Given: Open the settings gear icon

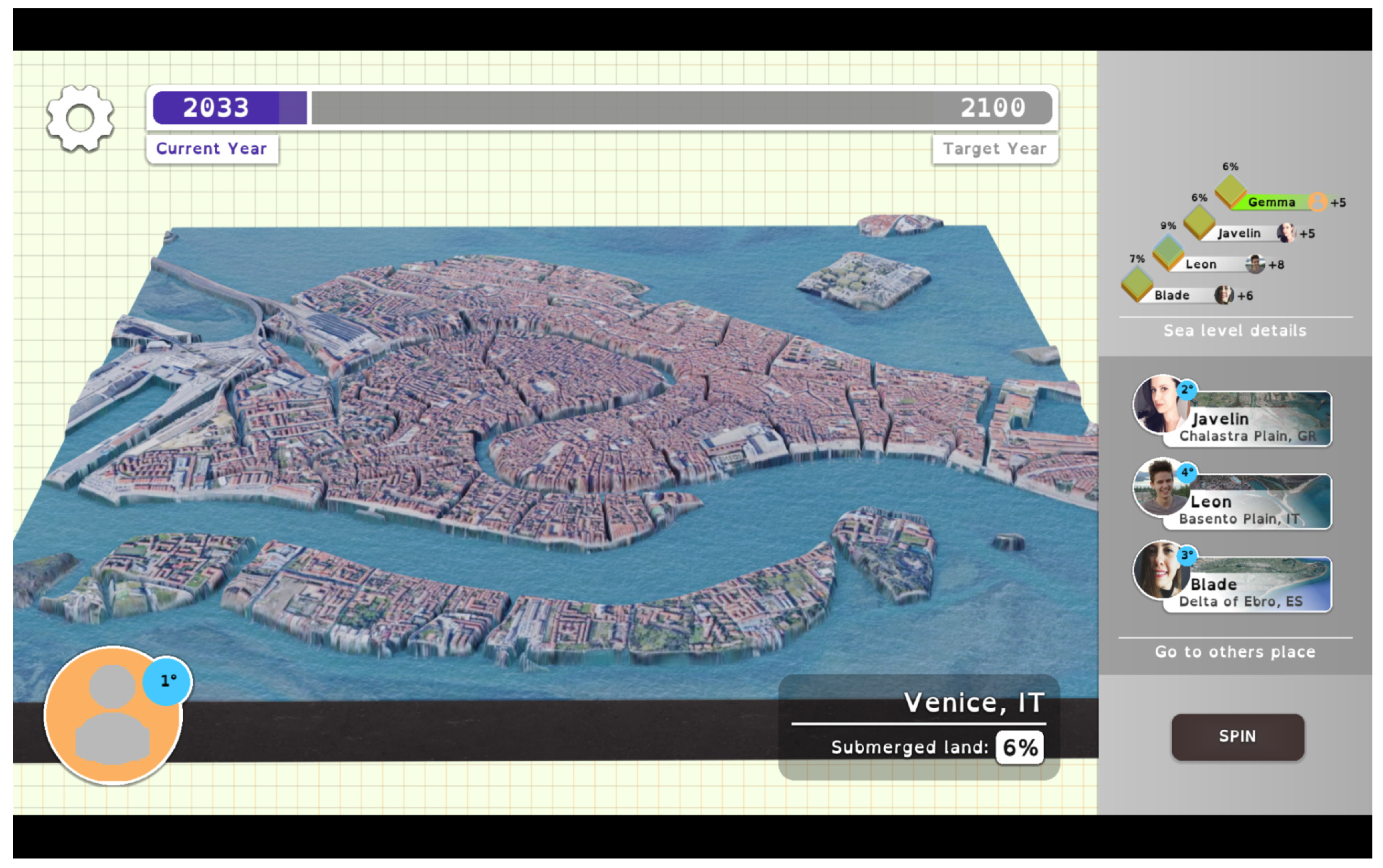Looking at the screenshot, I should [80, 118].
